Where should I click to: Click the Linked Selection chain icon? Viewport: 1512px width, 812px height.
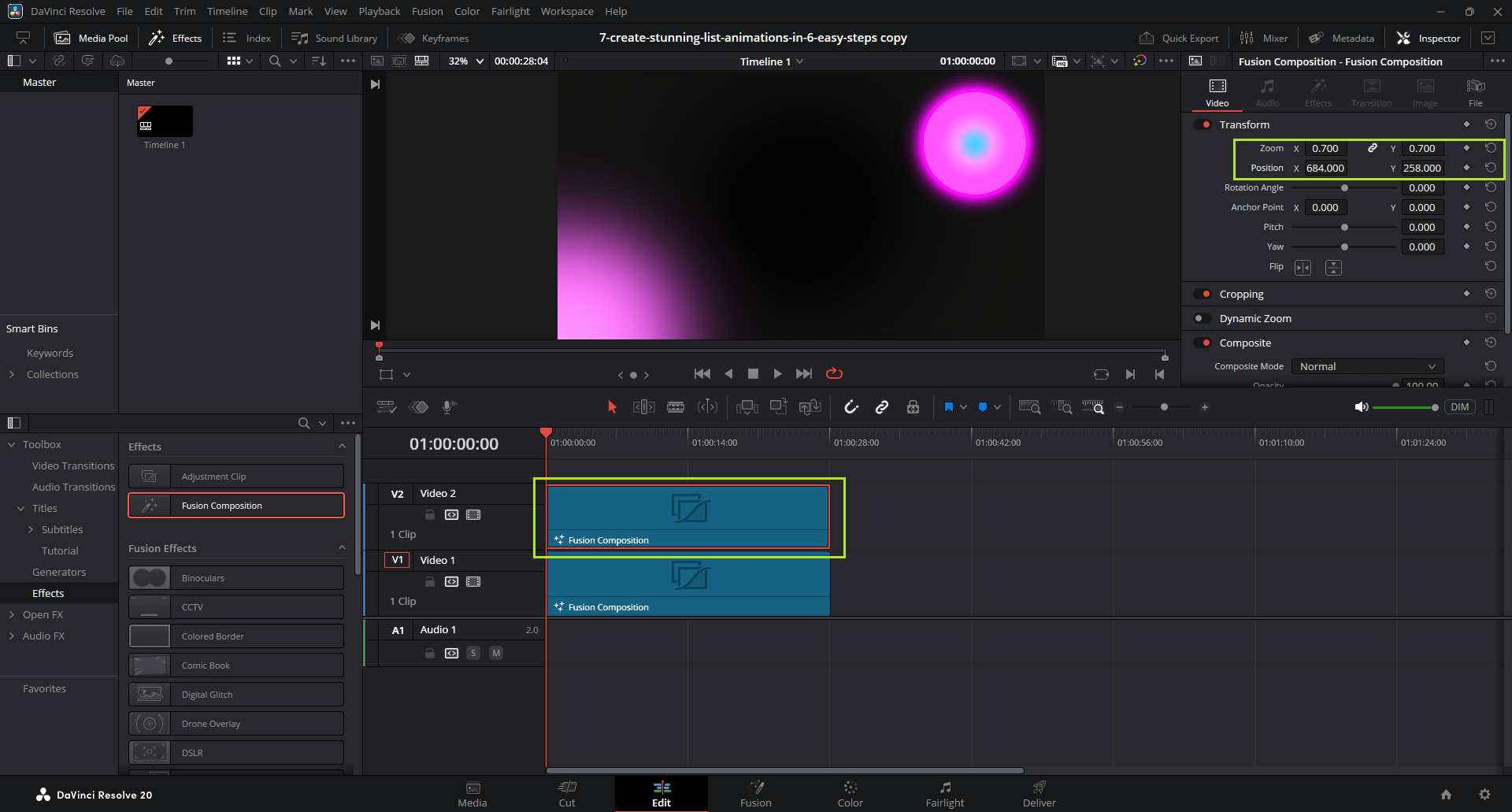tap(882, 407)
